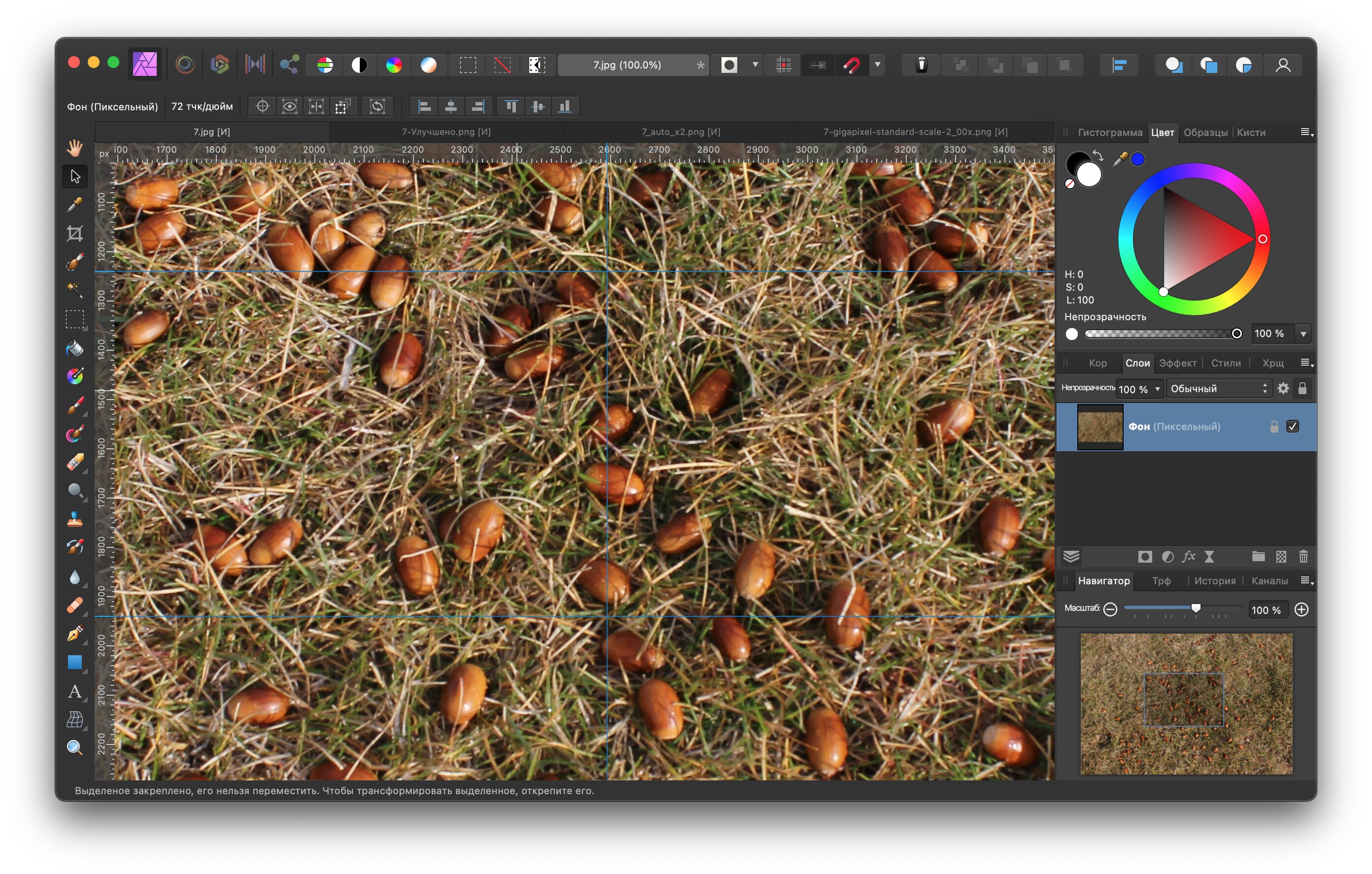Click zoom in plus button in Navigator
This screenshot has width=1372, height=874.
(x=1301, y=609)
